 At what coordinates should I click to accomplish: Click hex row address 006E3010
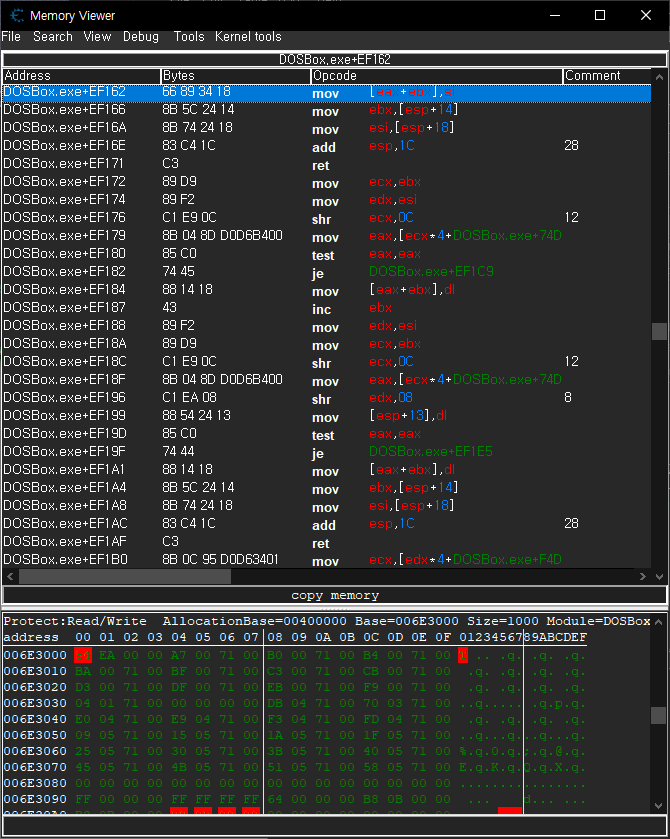(x=35, y=671)
